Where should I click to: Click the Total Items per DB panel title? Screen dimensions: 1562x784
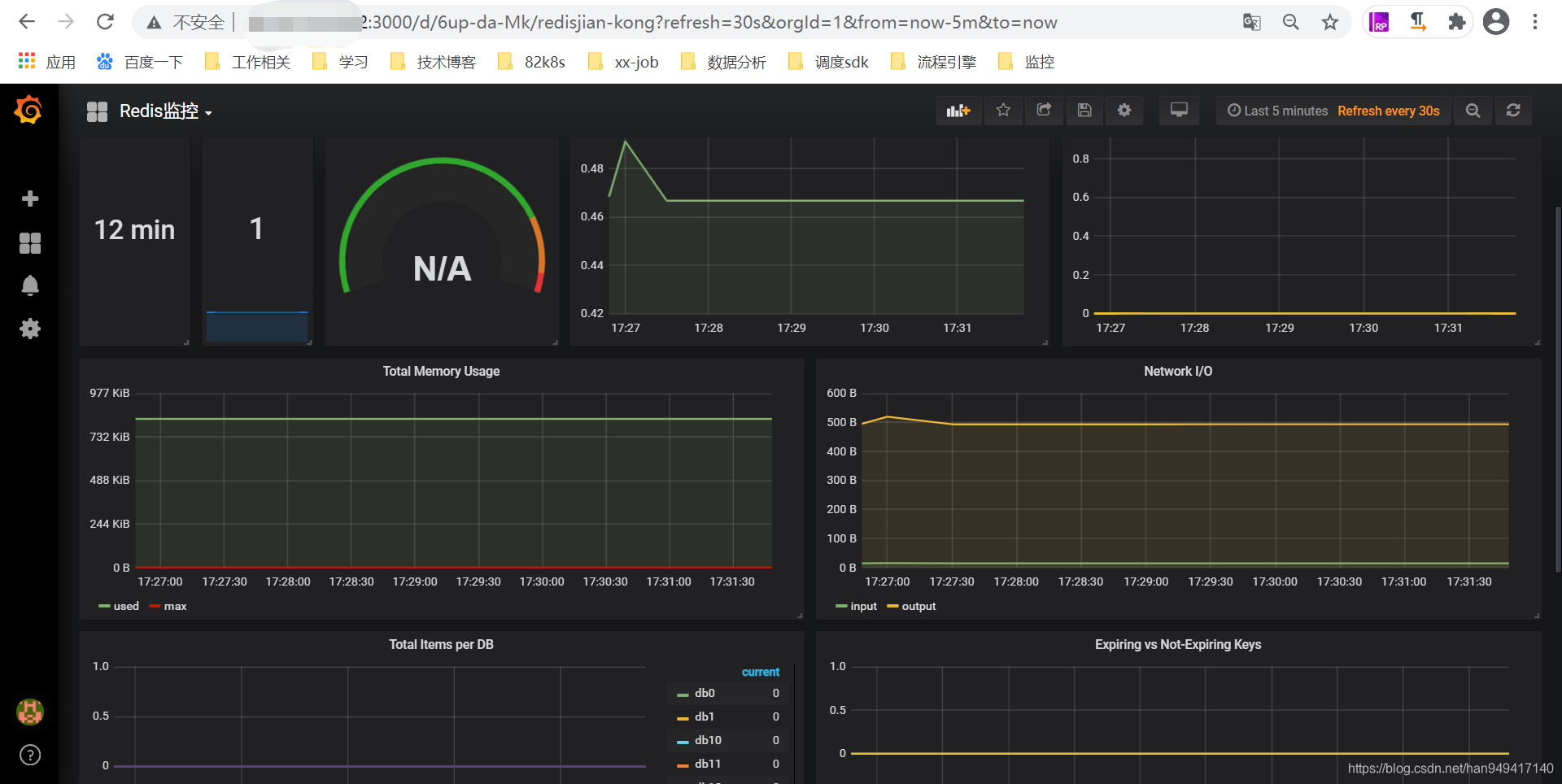[x=441, y=644]
